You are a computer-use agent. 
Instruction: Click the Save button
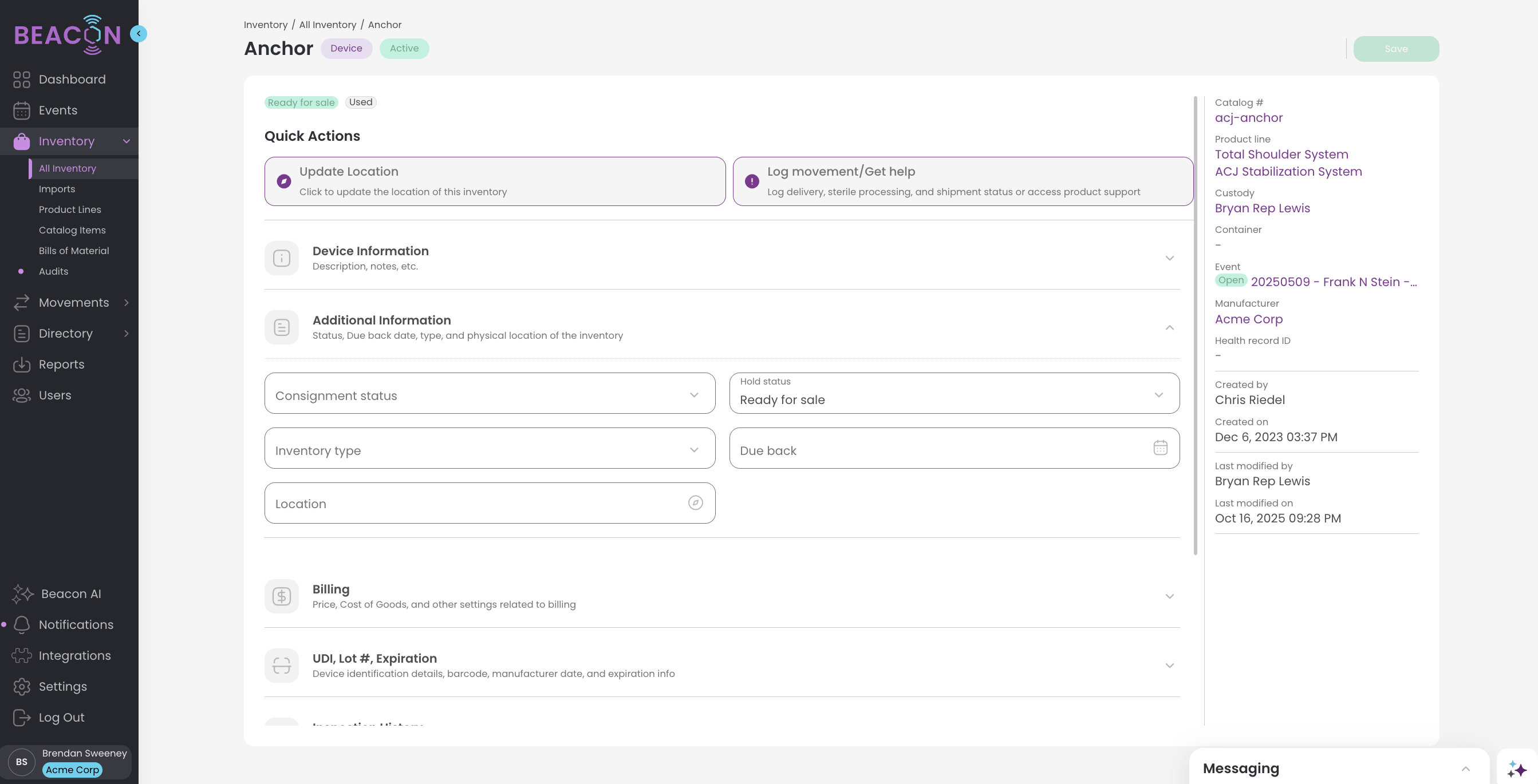[x=1395, y=48]
